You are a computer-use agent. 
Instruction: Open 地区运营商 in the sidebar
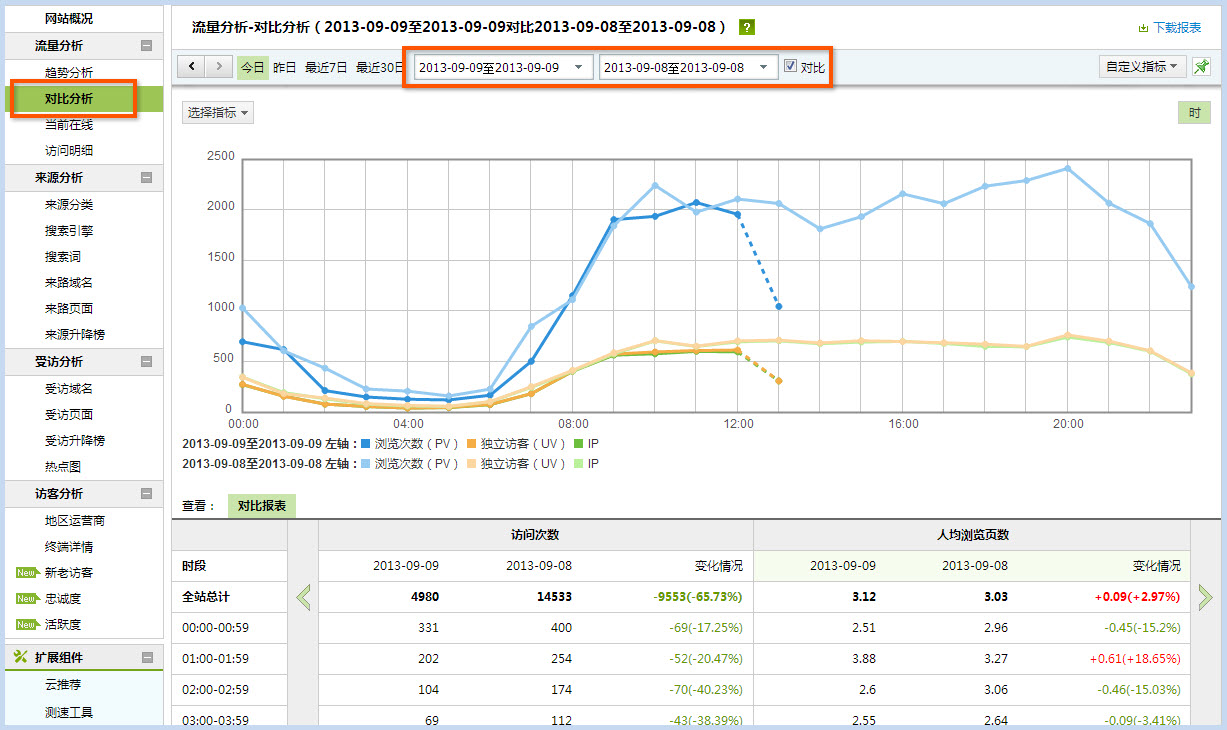pyautogui.click(x=75, y=520)
